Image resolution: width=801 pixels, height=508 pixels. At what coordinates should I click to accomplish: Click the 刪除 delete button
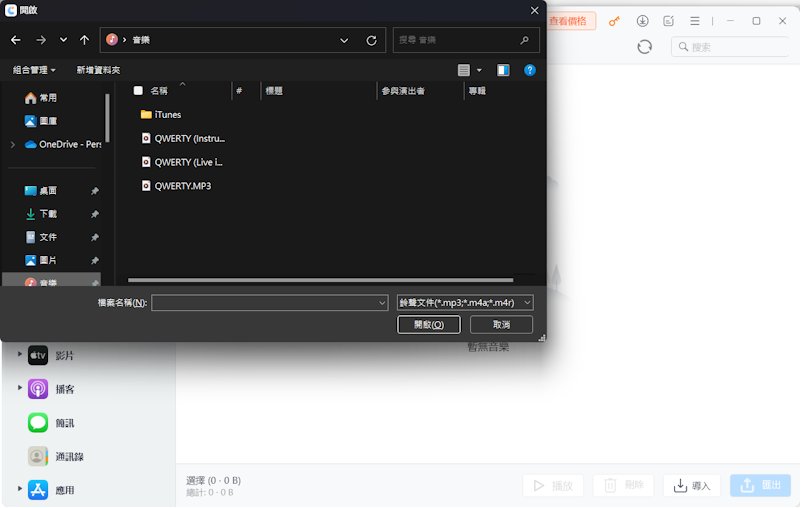tap(623, 486)
